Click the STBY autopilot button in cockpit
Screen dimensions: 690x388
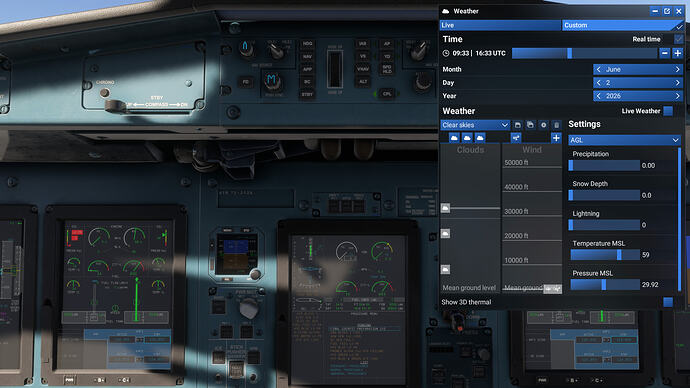click(307, 95)
